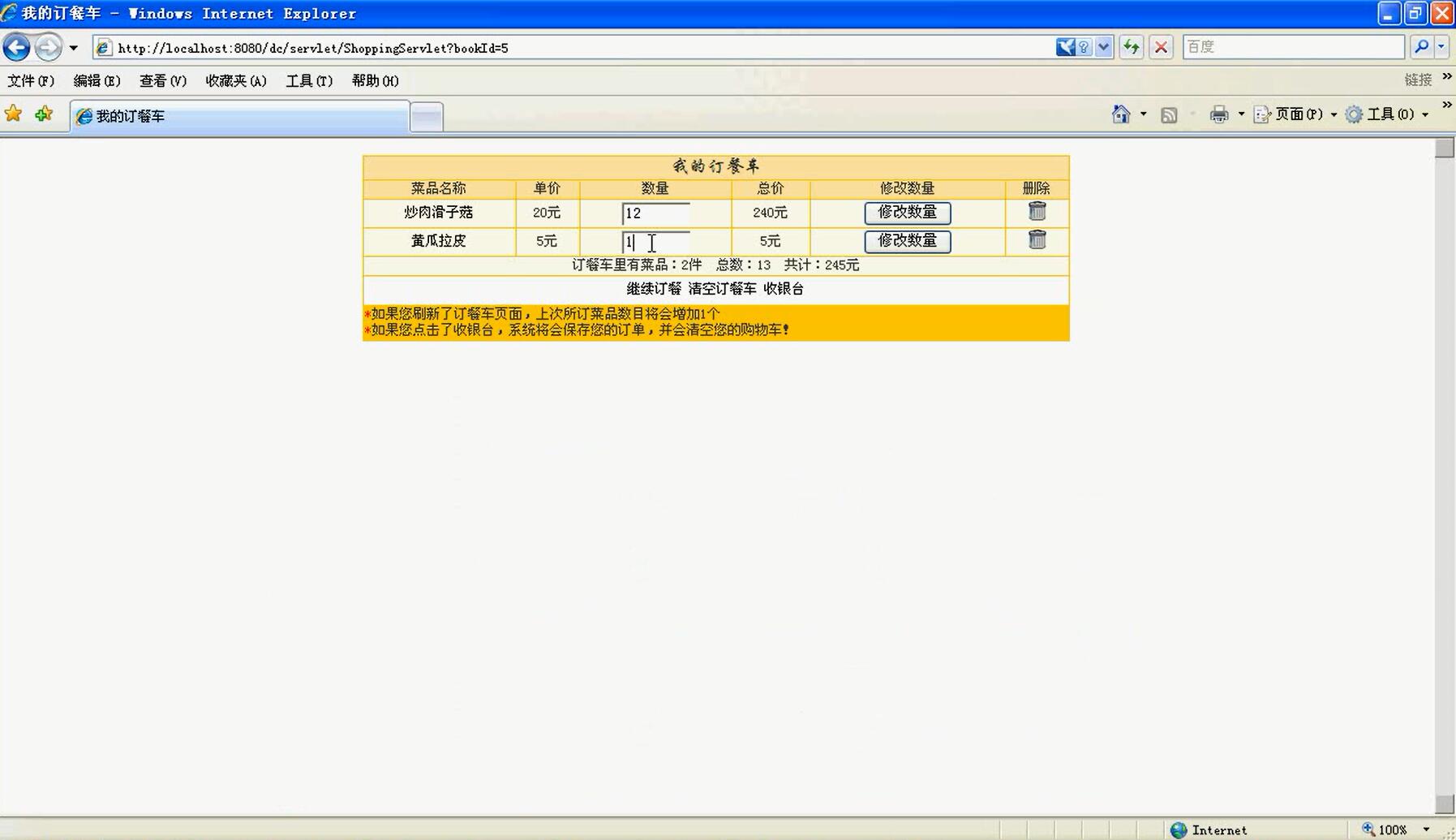Expand the 链接 links bar chevron
Viewport: 1456px width, 840px height.
coord(1447,76)
